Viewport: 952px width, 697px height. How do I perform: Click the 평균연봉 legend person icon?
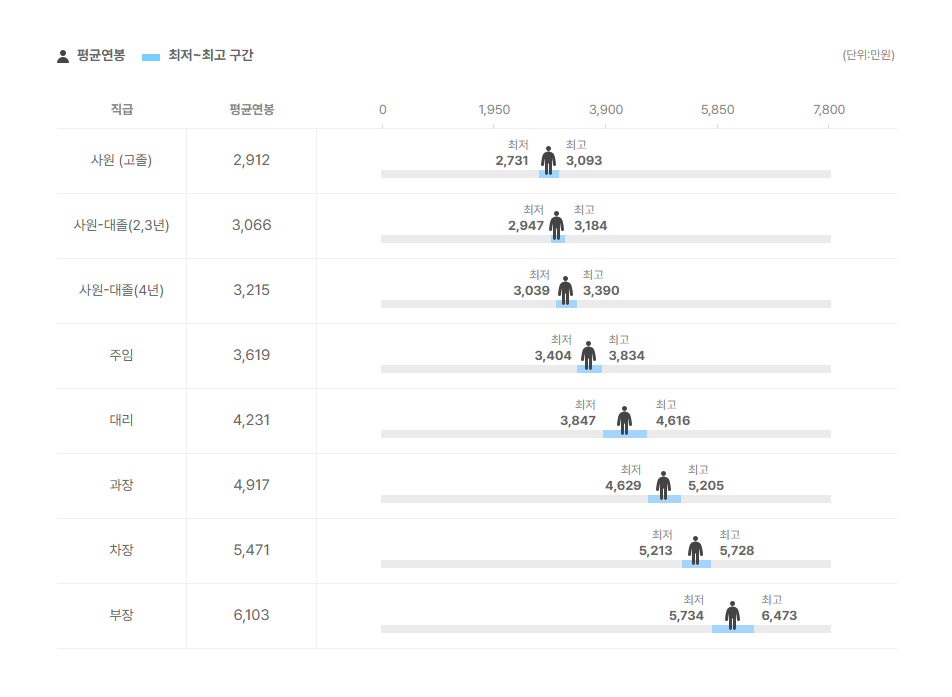63,56
